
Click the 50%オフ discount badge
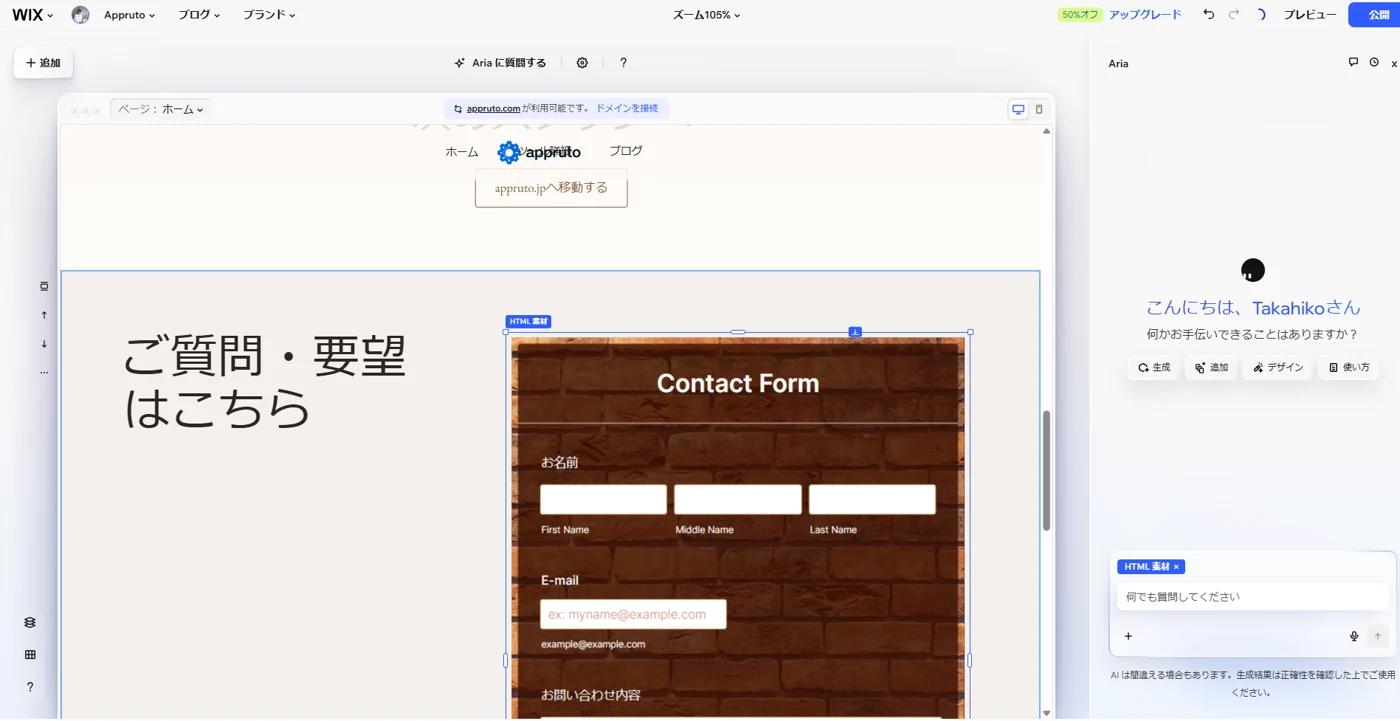[1080, 15]
